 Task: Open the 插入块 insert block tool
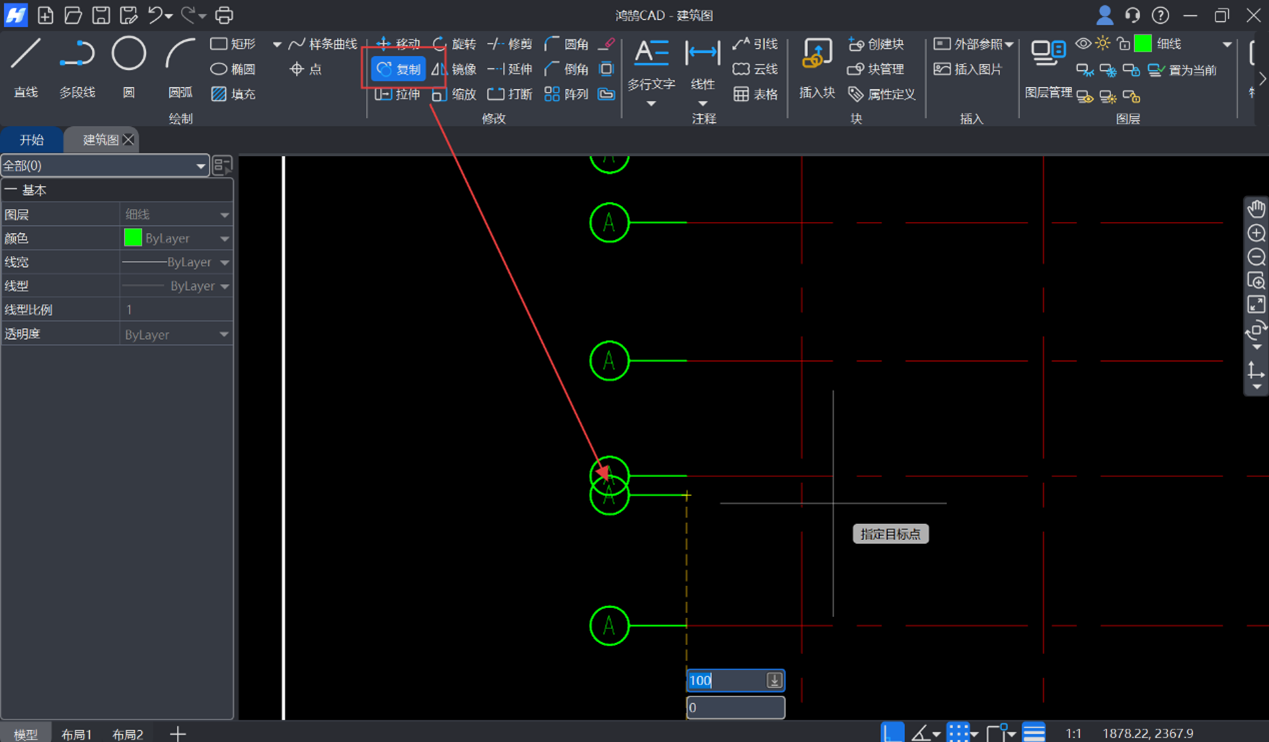coord(817,66)
